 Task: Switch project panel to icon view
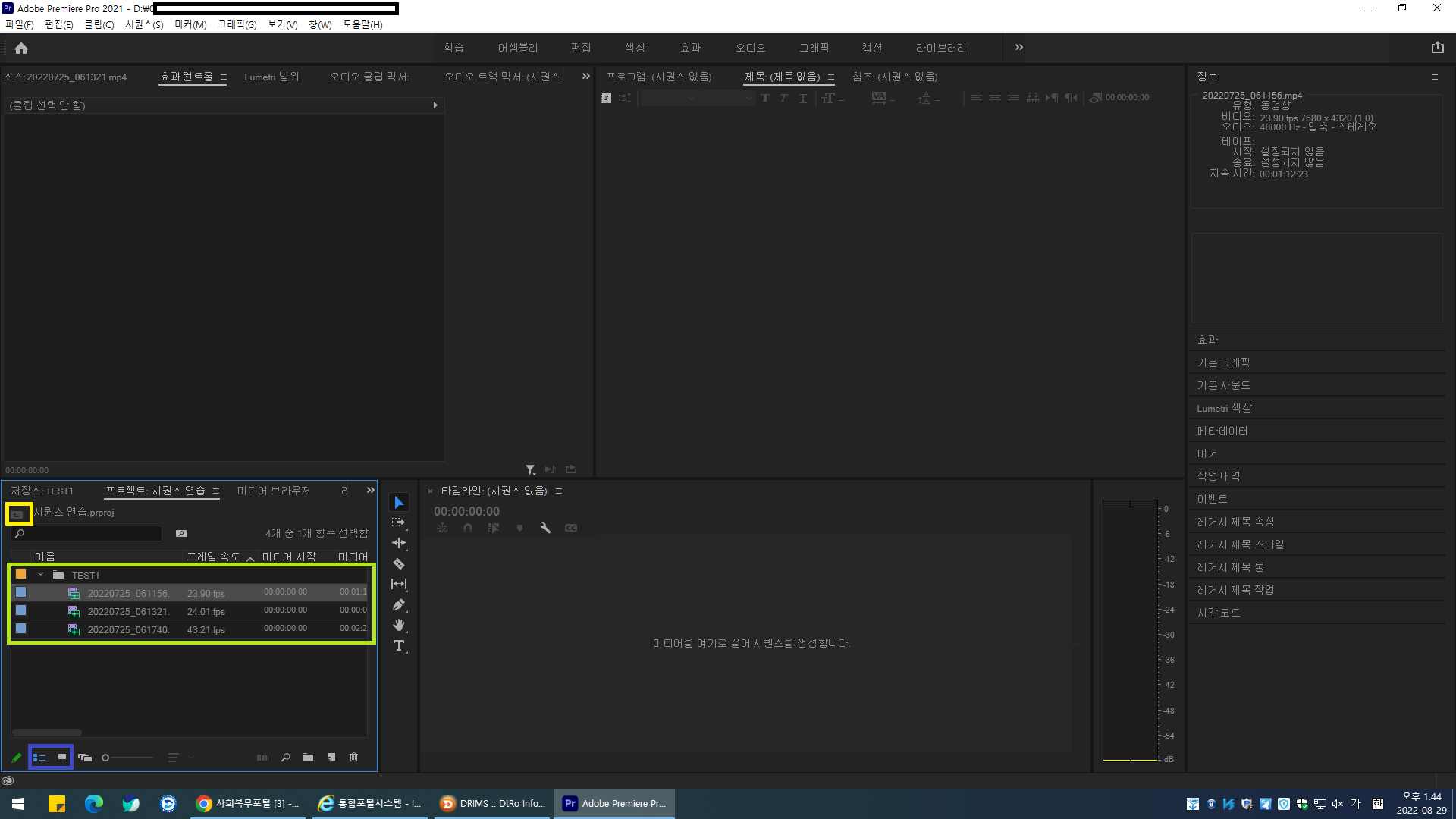(62, 757)
